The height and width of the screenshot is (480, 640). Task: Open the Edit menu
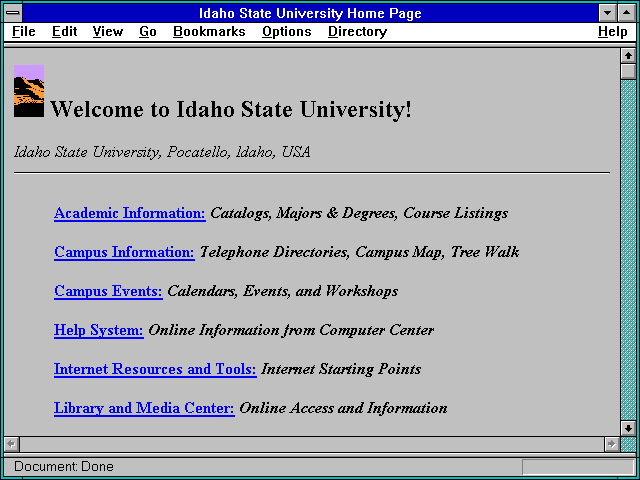coord(64,32)
